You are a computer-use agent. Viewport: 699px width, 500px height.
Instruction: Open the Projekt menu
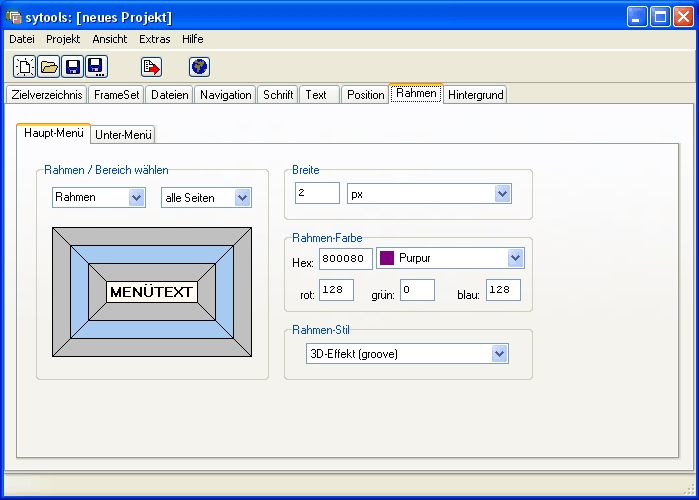click(x=63, y=39)
